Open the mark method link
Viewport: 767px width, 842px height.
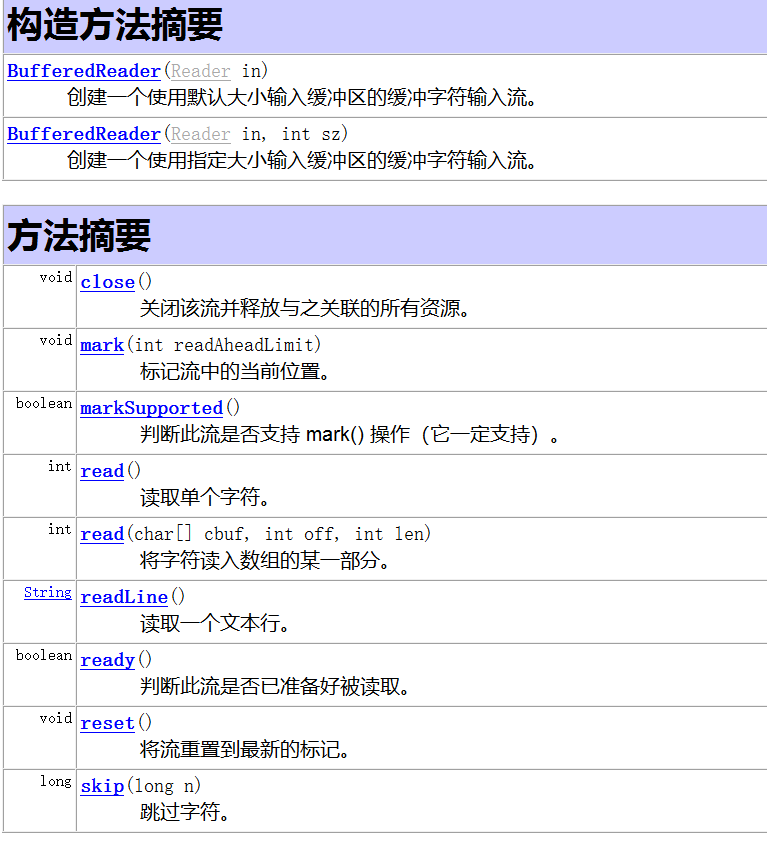pos(102,345)
